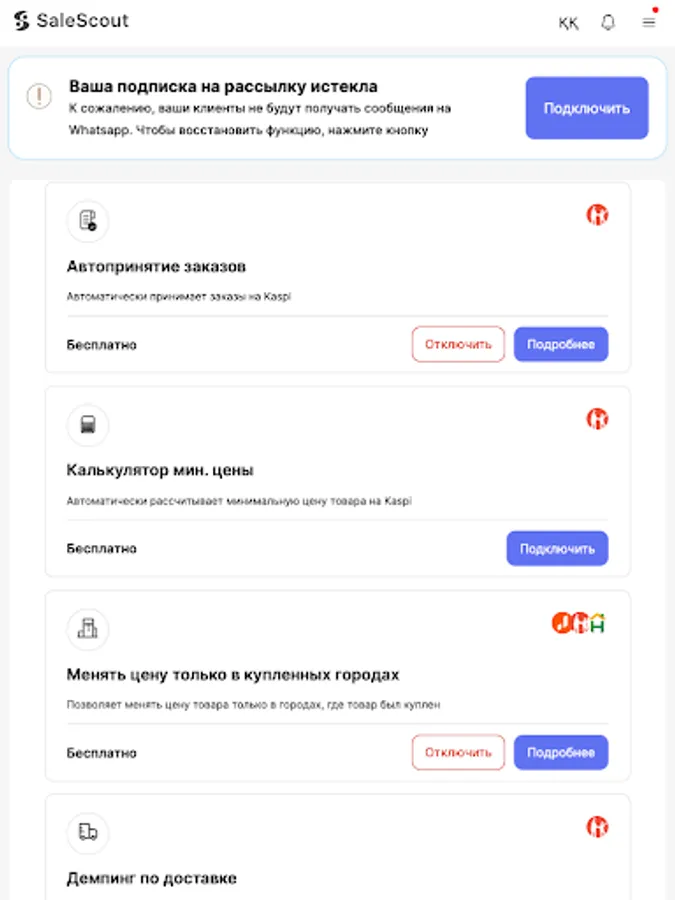Select the delivery icon on Демпинг по доставке card
Viewport: 675px width, 900px height.
[87, 833]
